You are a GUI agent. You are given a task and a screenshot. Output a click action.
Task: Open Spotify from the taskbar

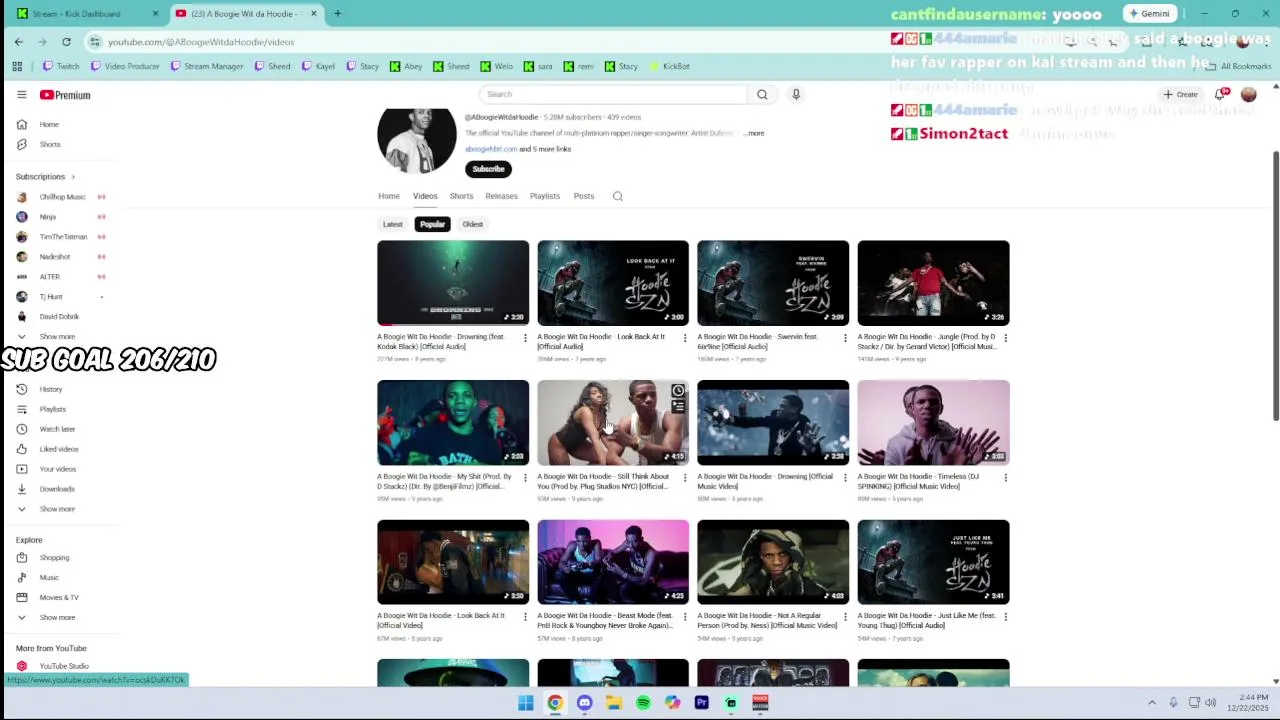pos(643,703)
